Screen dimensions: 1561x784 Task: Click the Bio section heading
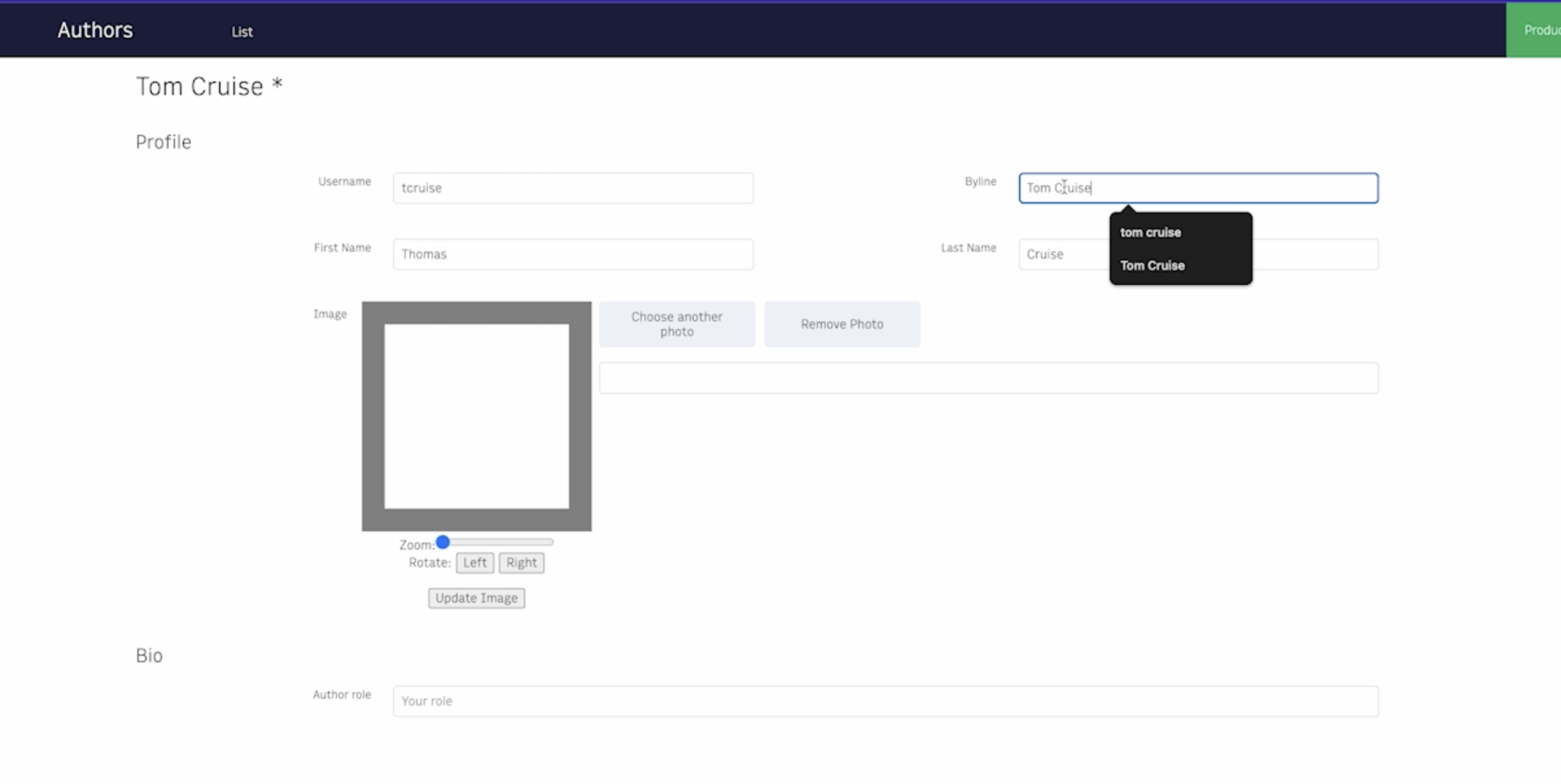point(149,656)
